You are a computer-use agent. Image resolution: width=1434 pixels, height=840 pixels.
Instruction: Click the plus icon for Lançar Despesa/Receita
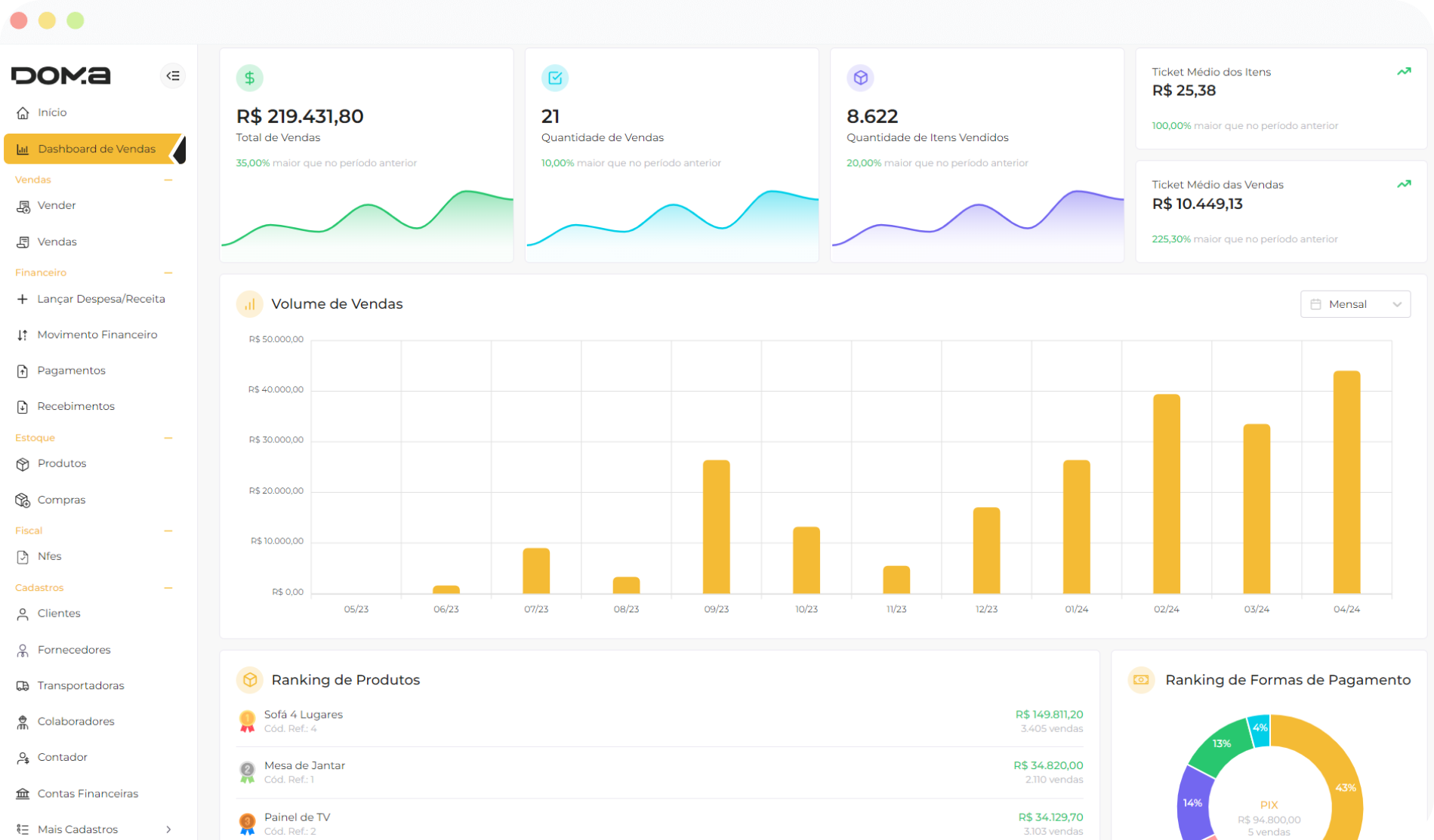[23, 299]
